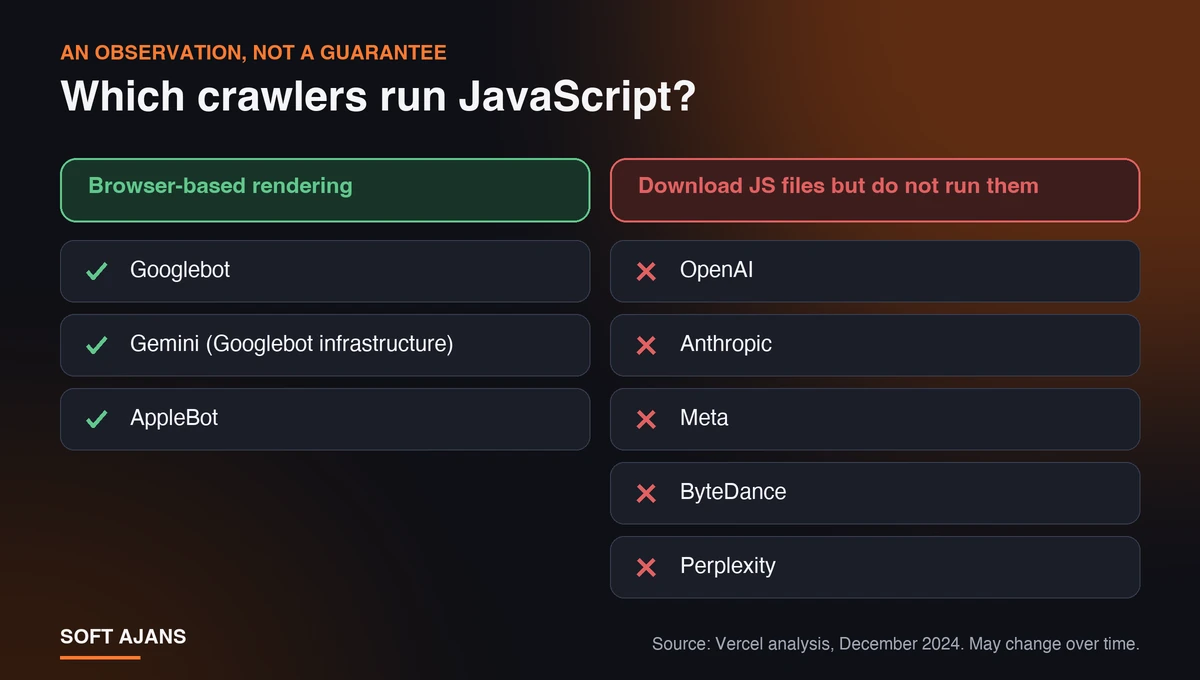This screenshot has width=1200, height=680.
Task: Click the "Meta" label
Action: pos(704,418)
